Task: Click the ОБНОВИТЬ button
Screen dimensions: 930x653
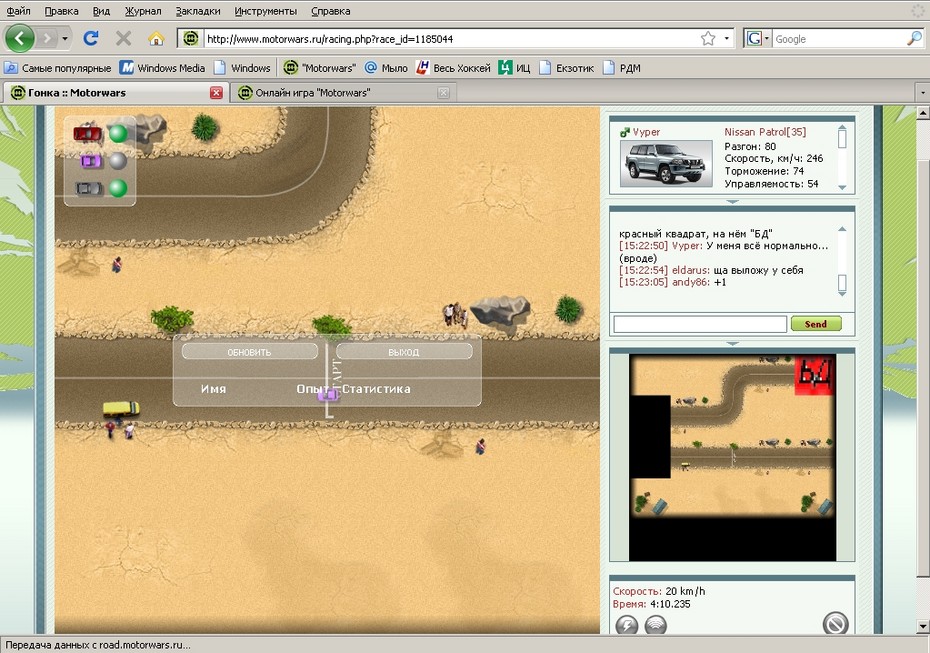Action: (x=250, y=352)
